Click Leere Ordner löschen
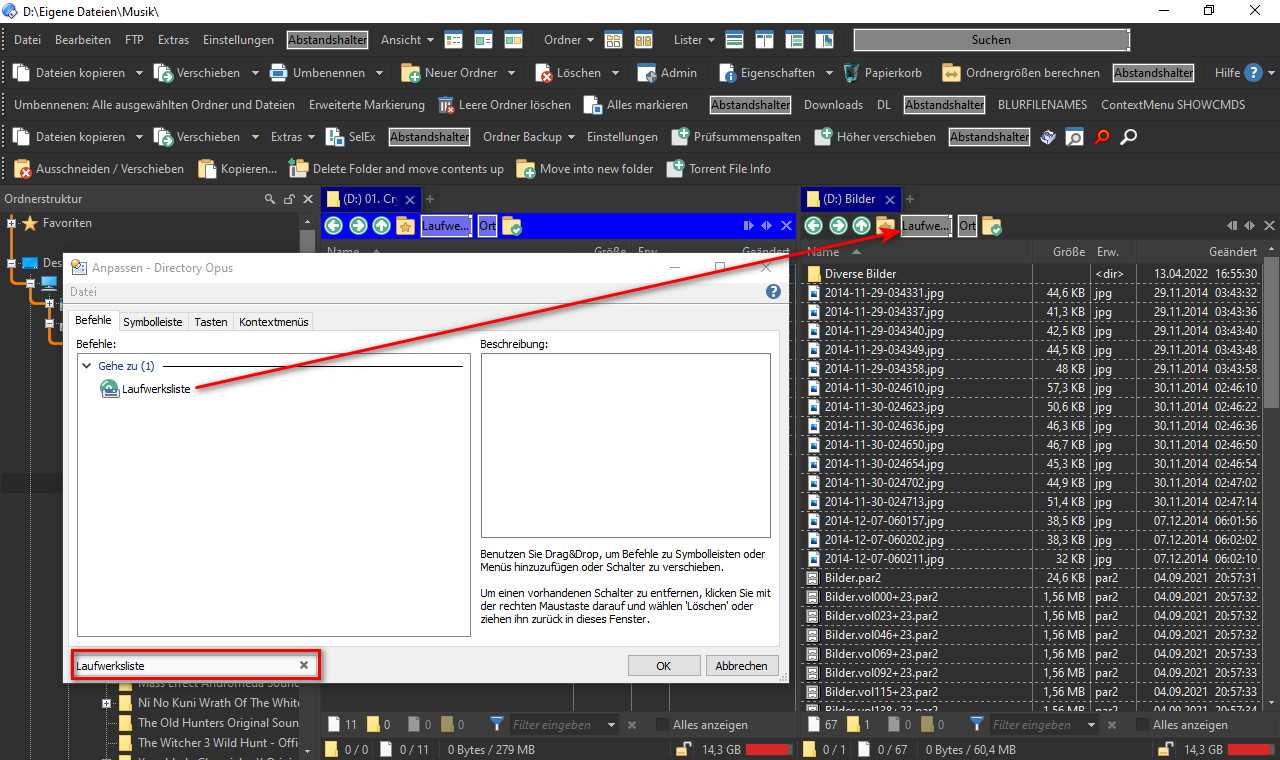 [503, 105]
